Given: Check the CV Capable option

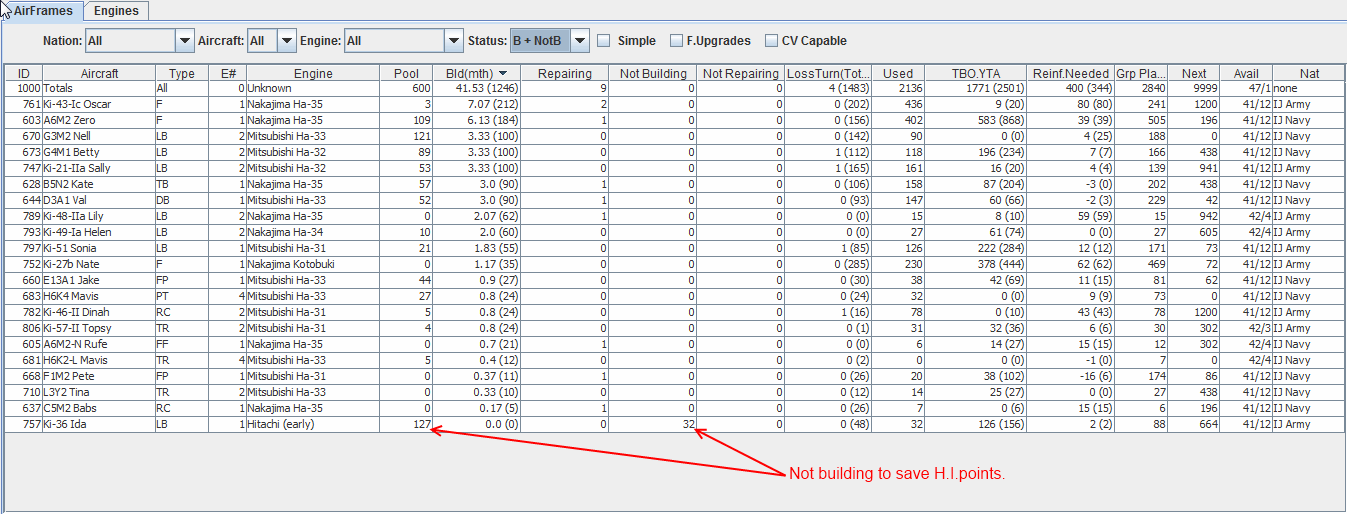Looking at the screenshot, I should point(771,41).
